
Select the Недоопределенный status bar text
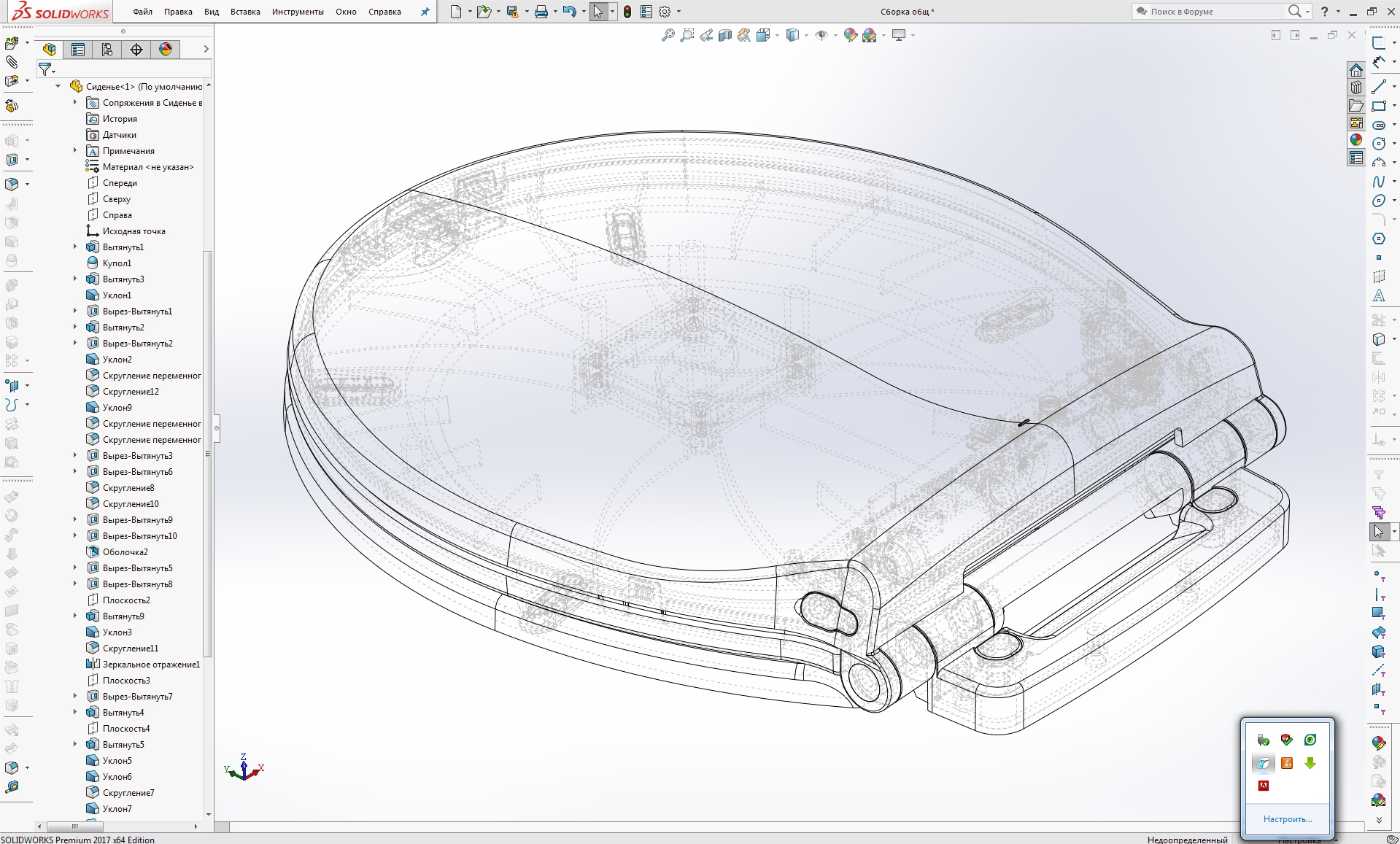[x=1187, y=840]
